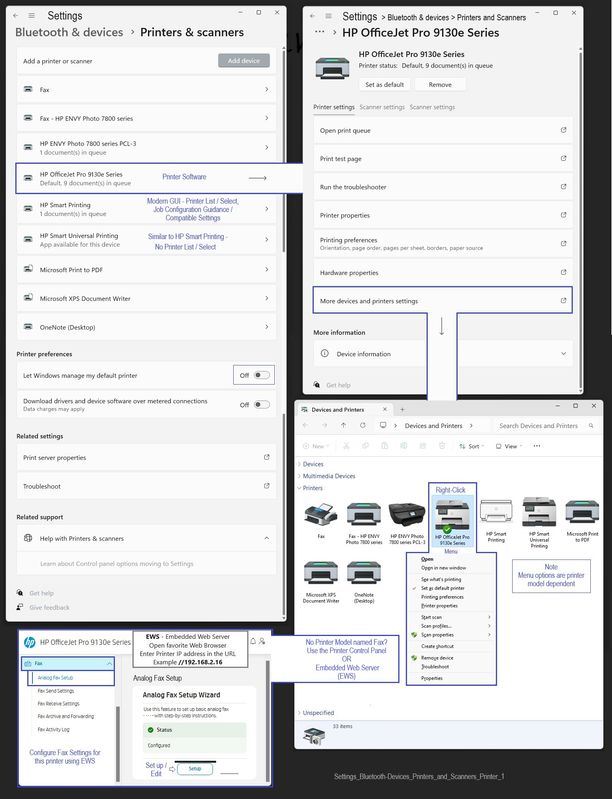Click Bluetooth & devices breadcrumb in left window
Screen dimensions: 612x799
(x=69, y=32)
